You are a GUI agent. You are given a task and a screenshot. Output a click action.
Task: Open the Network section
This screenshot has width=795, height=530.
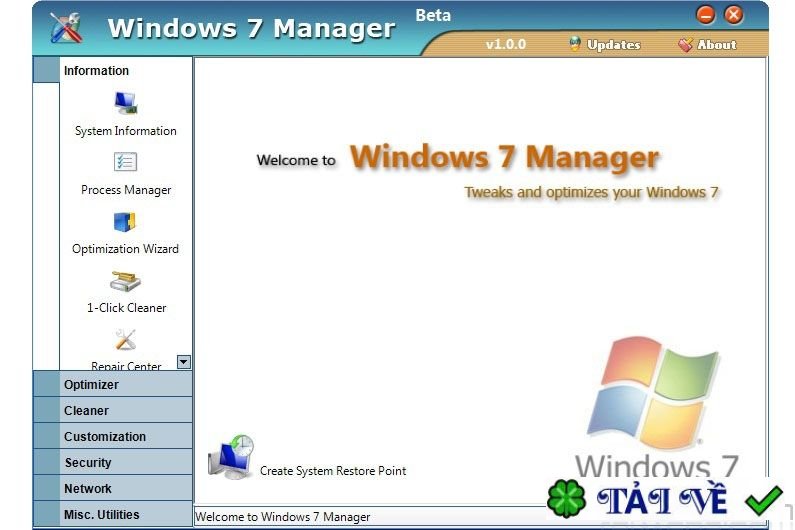pos(113,488)
